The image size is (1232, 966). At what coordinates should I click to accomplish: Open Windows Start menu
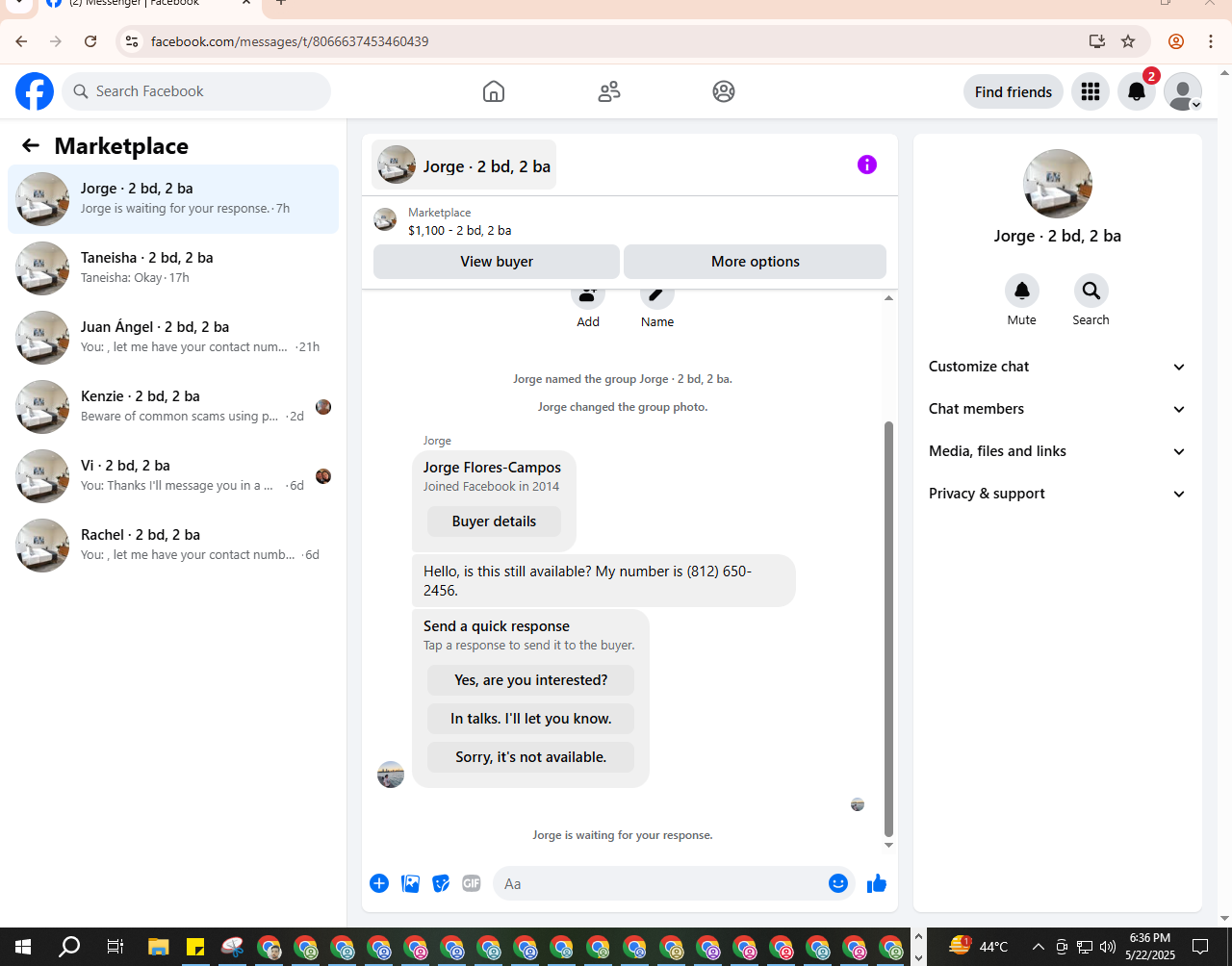coord(23,947)
